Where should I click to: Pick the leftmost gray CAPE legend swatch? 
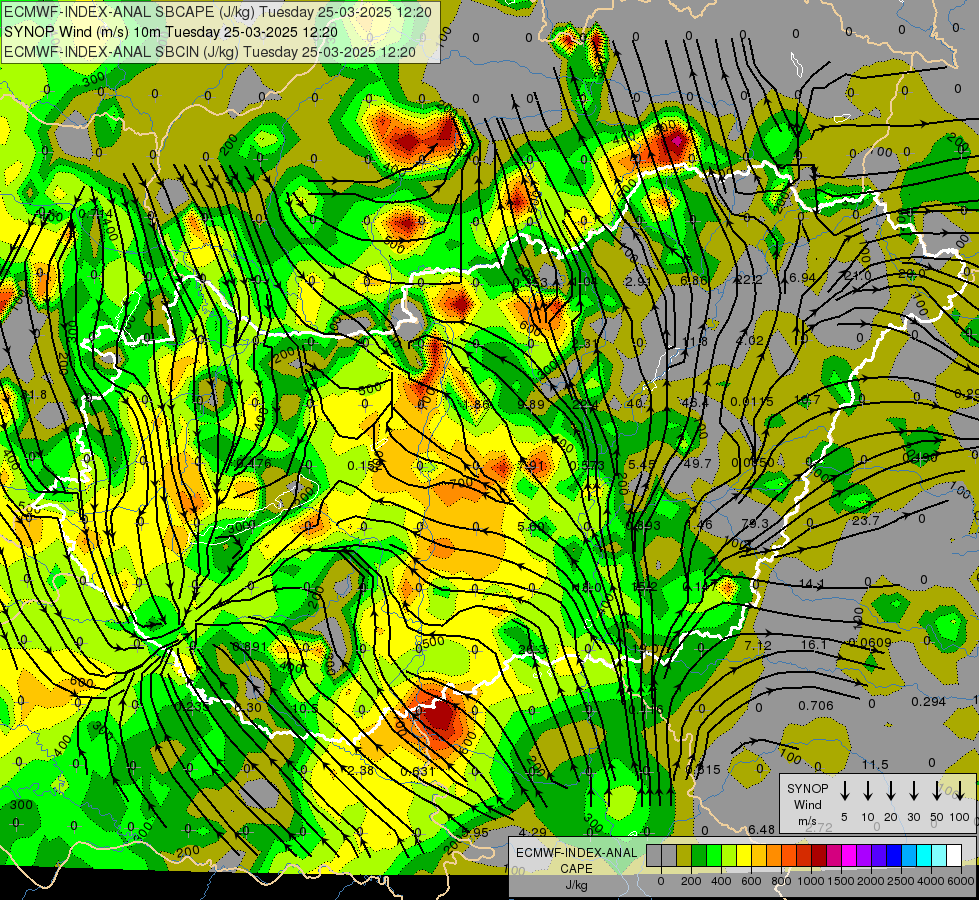click(x=654, y=855)
